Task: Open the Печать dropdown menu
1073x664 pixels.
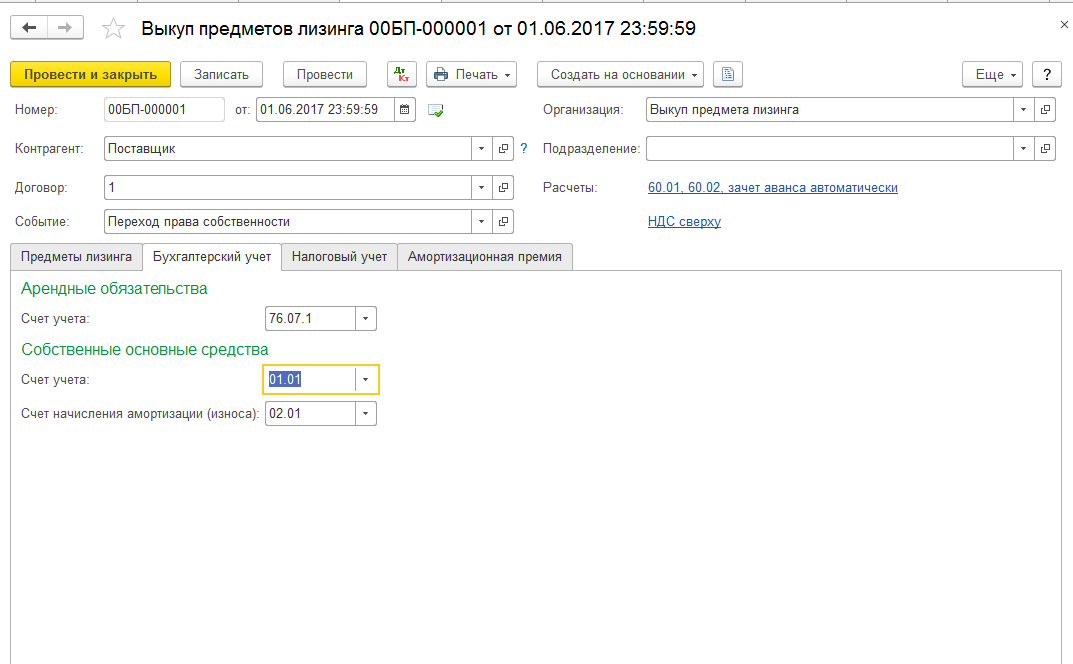Action: point(472,75)
